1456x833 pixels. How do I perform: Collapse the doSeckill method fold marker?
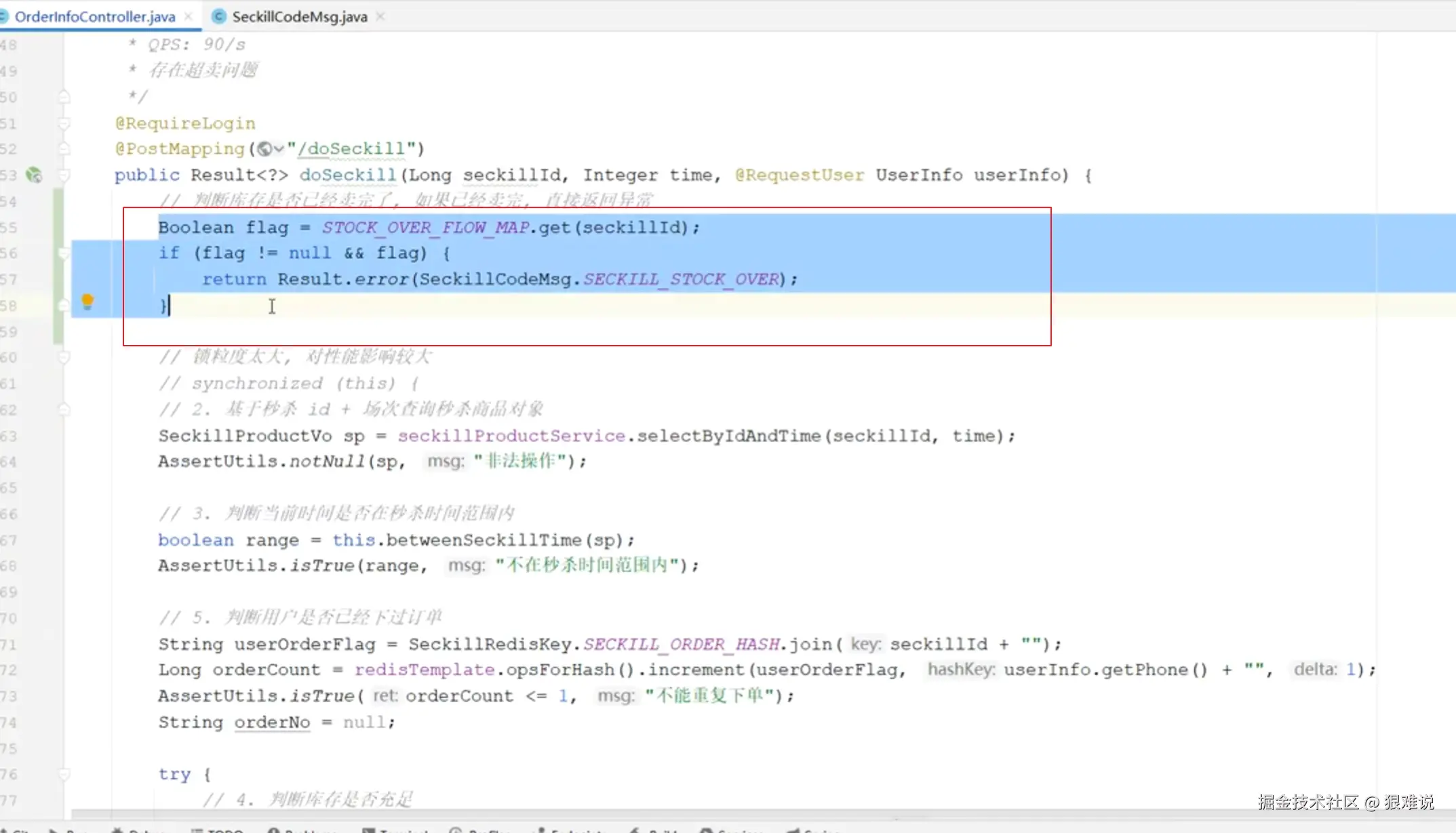(x=64, y=175)
